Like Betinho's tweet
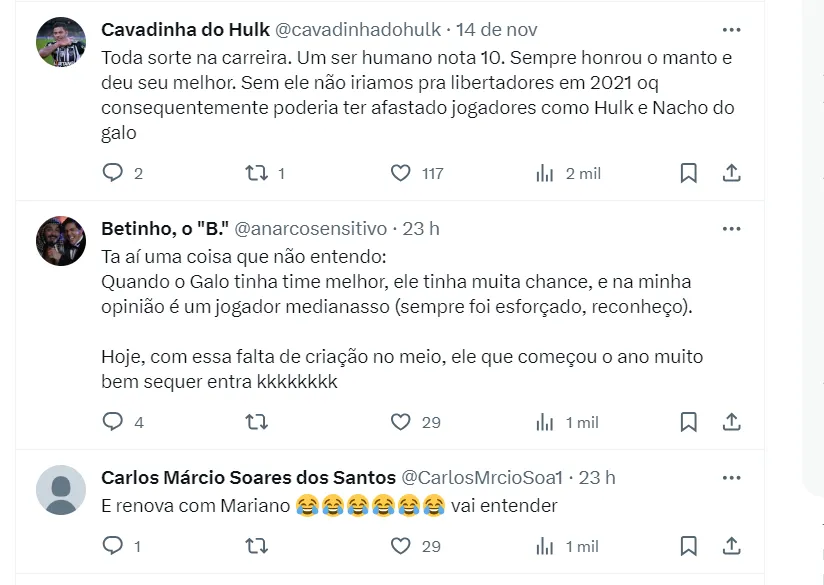The width and height of the screenshot is (824, 585). [400, 422]
